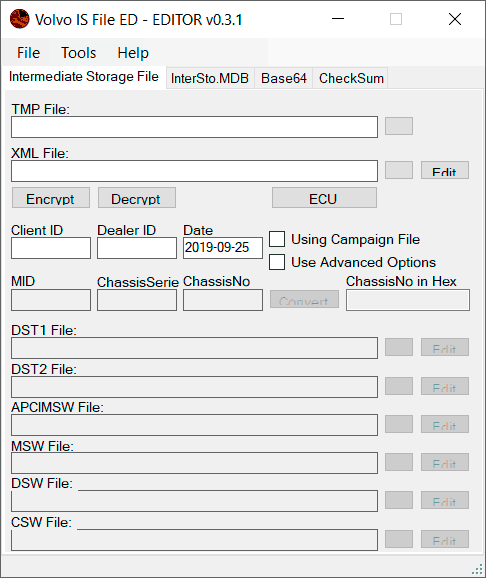Click the Date field showing 2019-09-25
Screen dimensions: 486x578
tap(223, 248)
